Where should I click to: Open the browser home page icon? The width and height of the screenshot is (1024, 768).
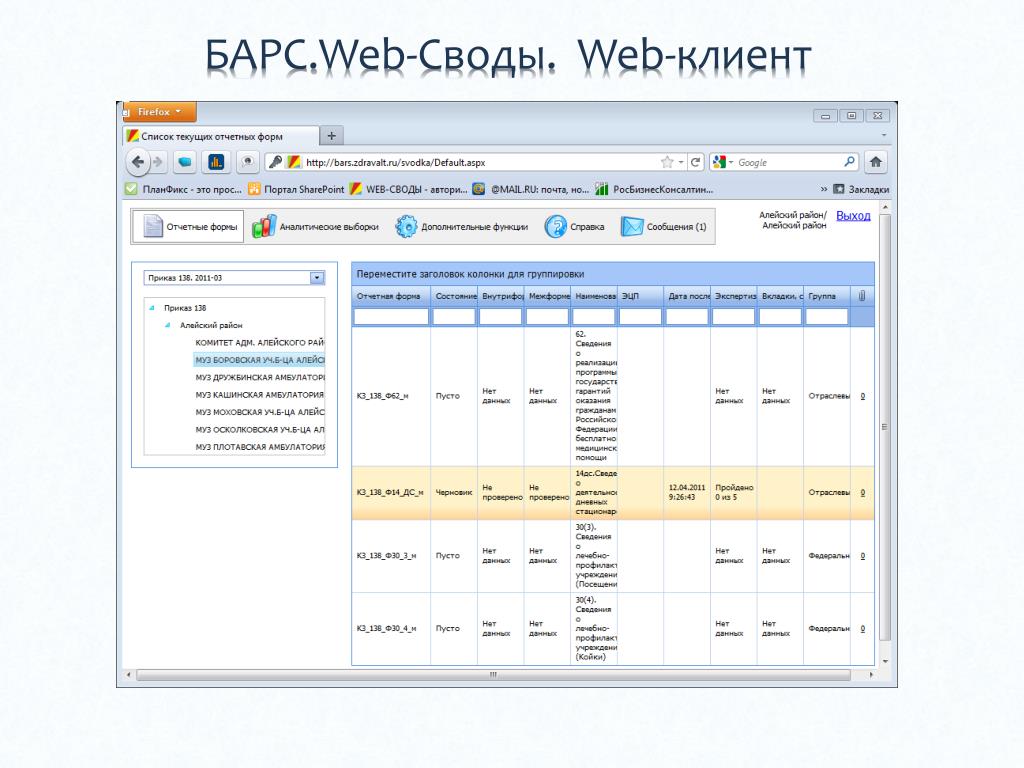point(876,162)
